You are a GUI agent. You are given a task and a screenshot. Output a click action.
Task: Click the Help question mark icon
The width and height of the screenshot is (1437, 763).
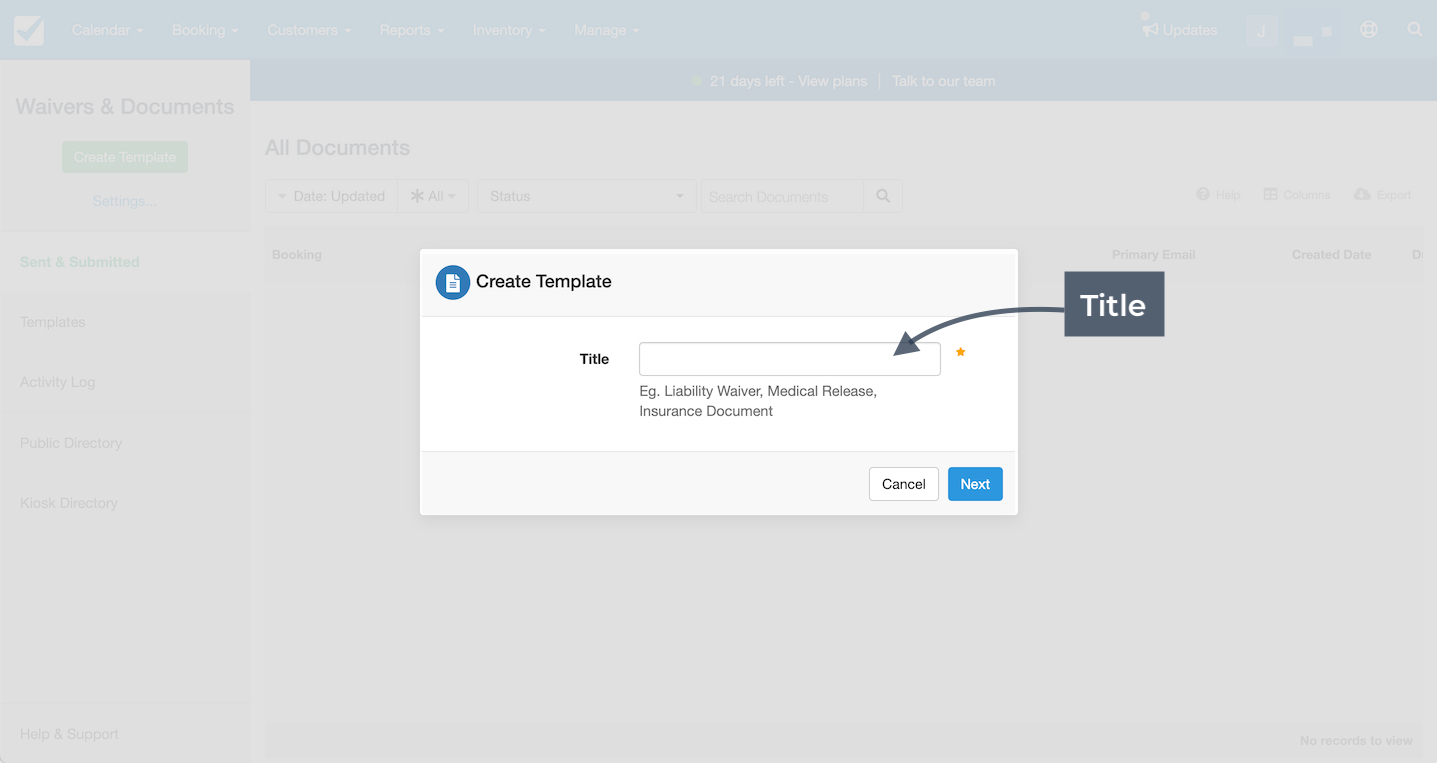[1203, 195]
